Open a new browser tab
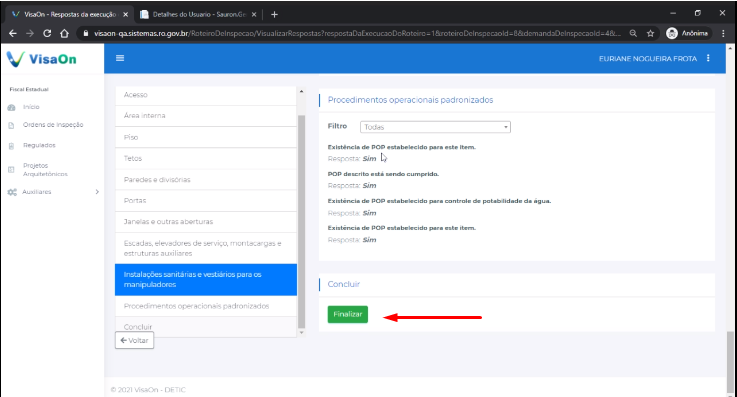The width and height of the screenshot is (737, 397). click(x=274, y=15)
